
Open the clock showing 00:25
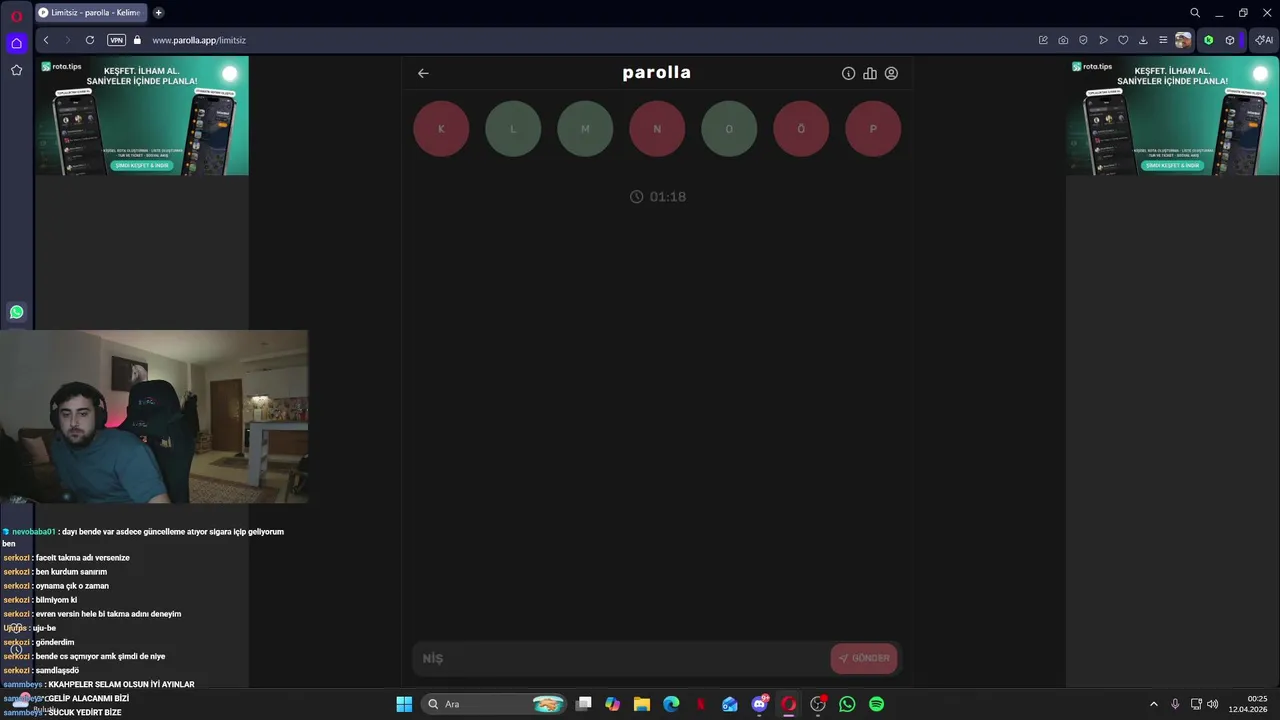[1249, 704]
